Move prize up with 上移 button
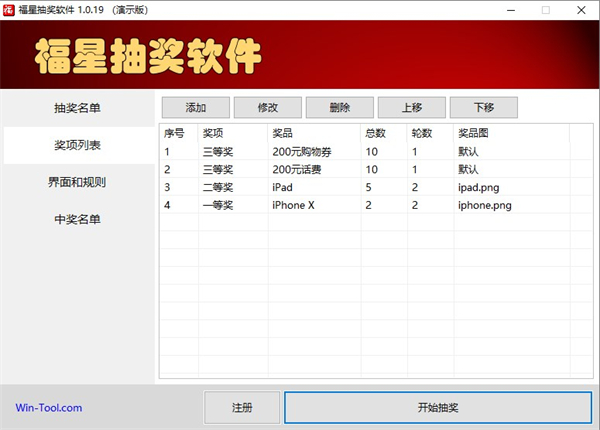 (x=411, y=108)
